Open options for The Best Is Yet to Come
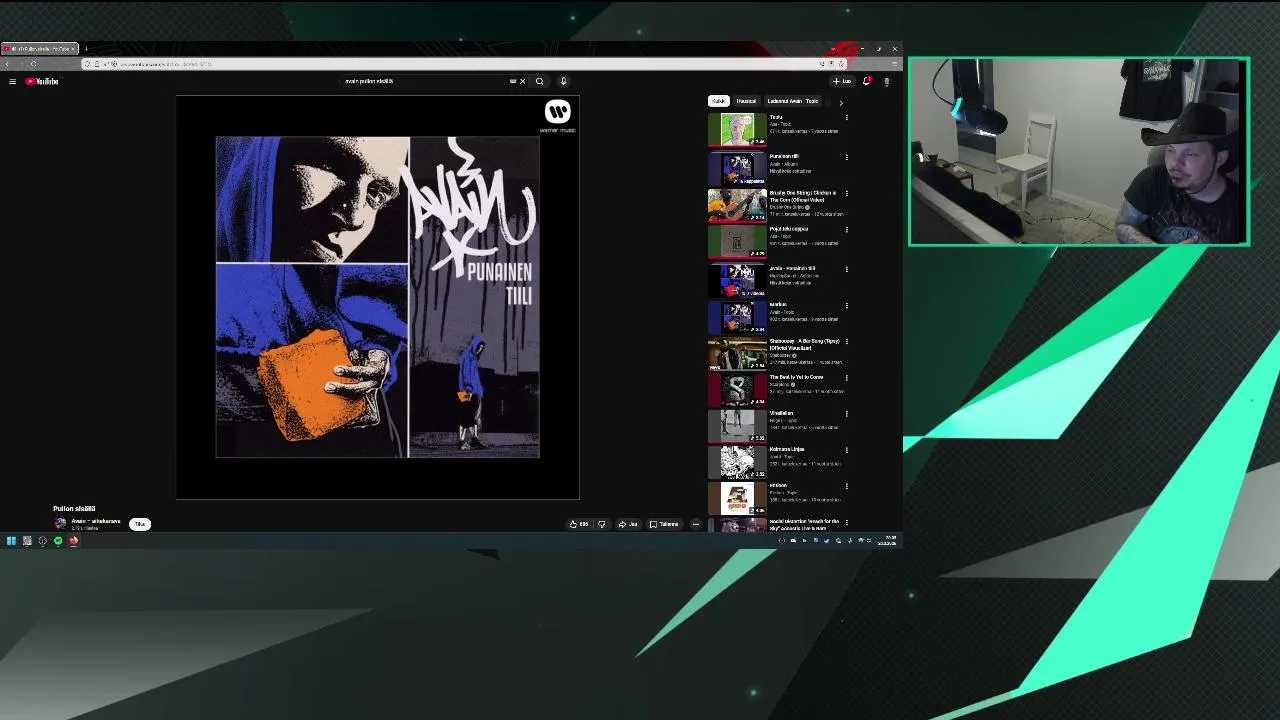The image size is (1280, 720). 846,377
